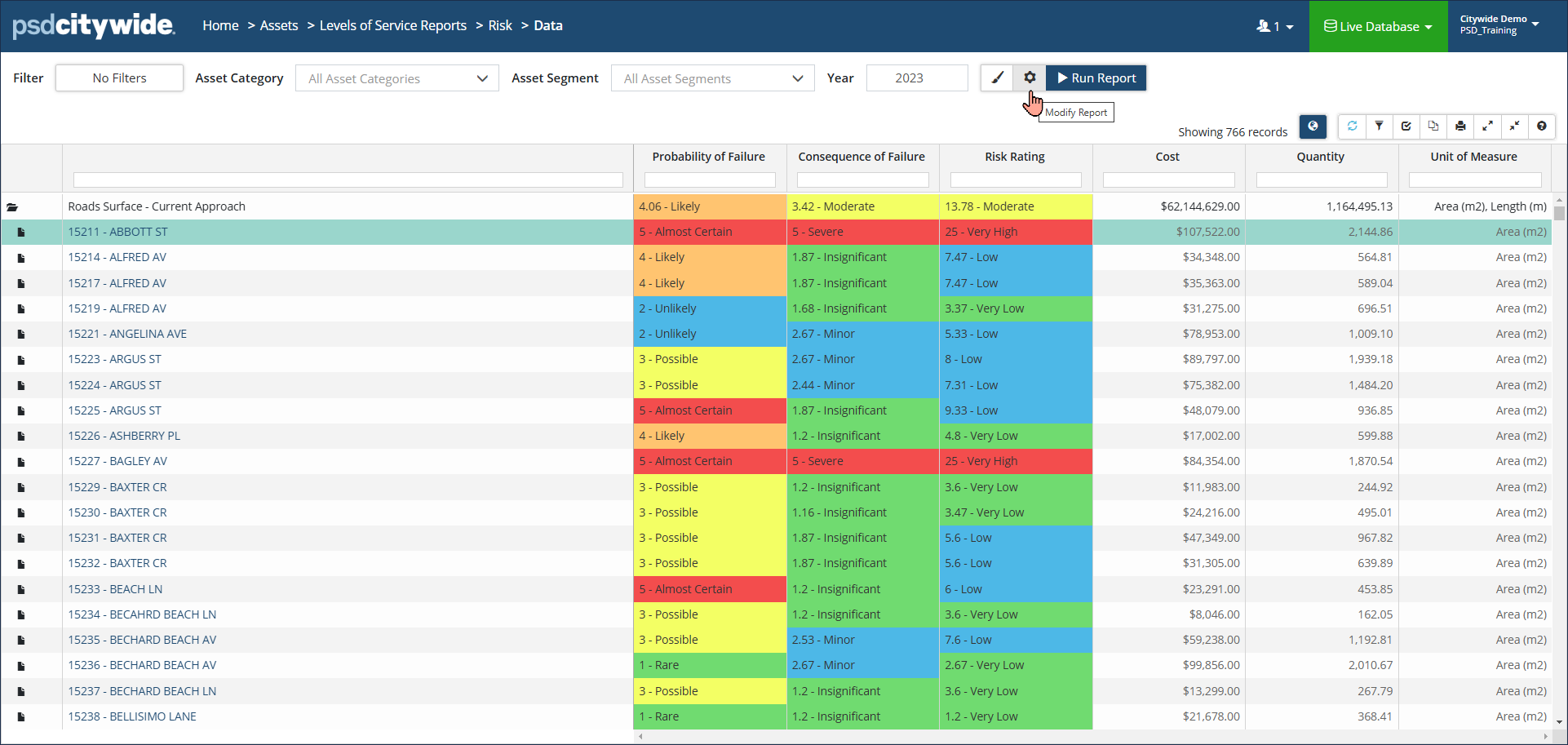Click the refresh grid icon
Viewport: 1568px width, 745px height.
pyautogui.click(x=1352, y=126)
